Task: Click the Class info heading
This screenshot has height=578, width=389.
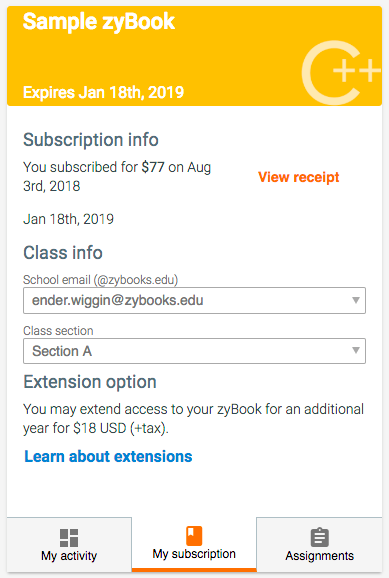Action: 63,253
